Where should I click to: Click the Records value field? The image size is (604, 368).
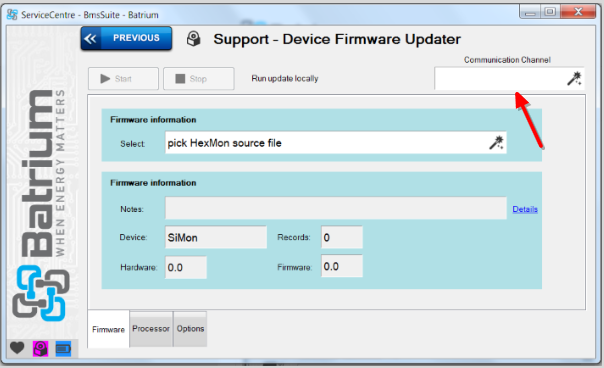click(x=342, y=237)
